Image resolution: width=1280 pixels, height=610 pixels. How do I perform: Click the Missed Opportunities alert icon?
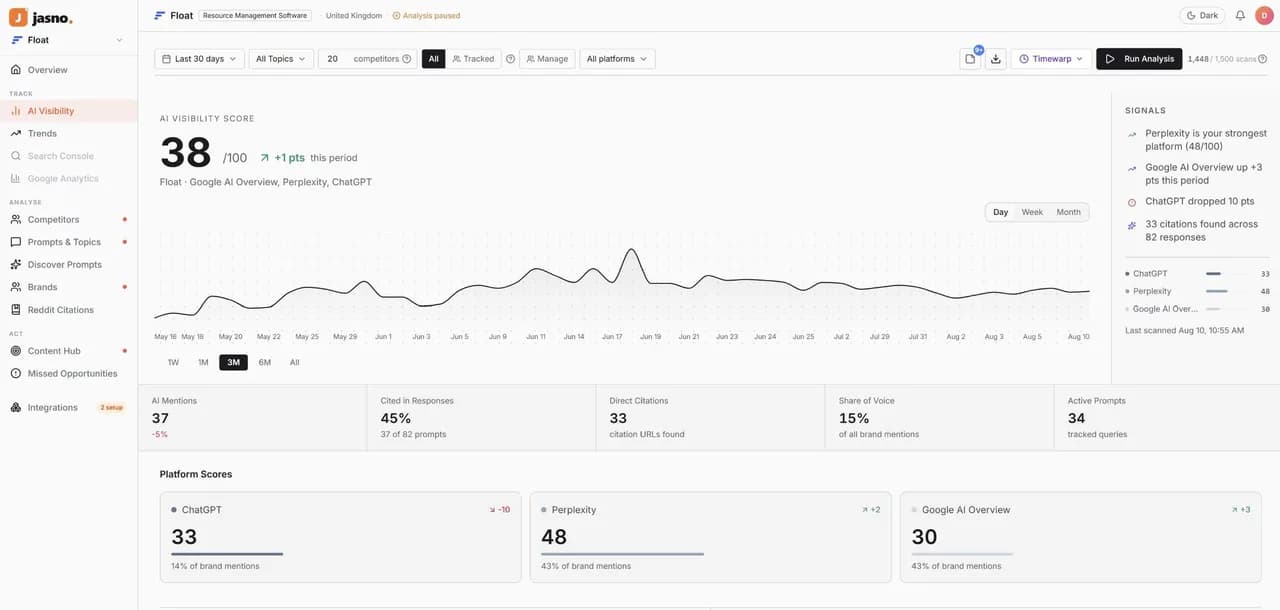point(16,373)
